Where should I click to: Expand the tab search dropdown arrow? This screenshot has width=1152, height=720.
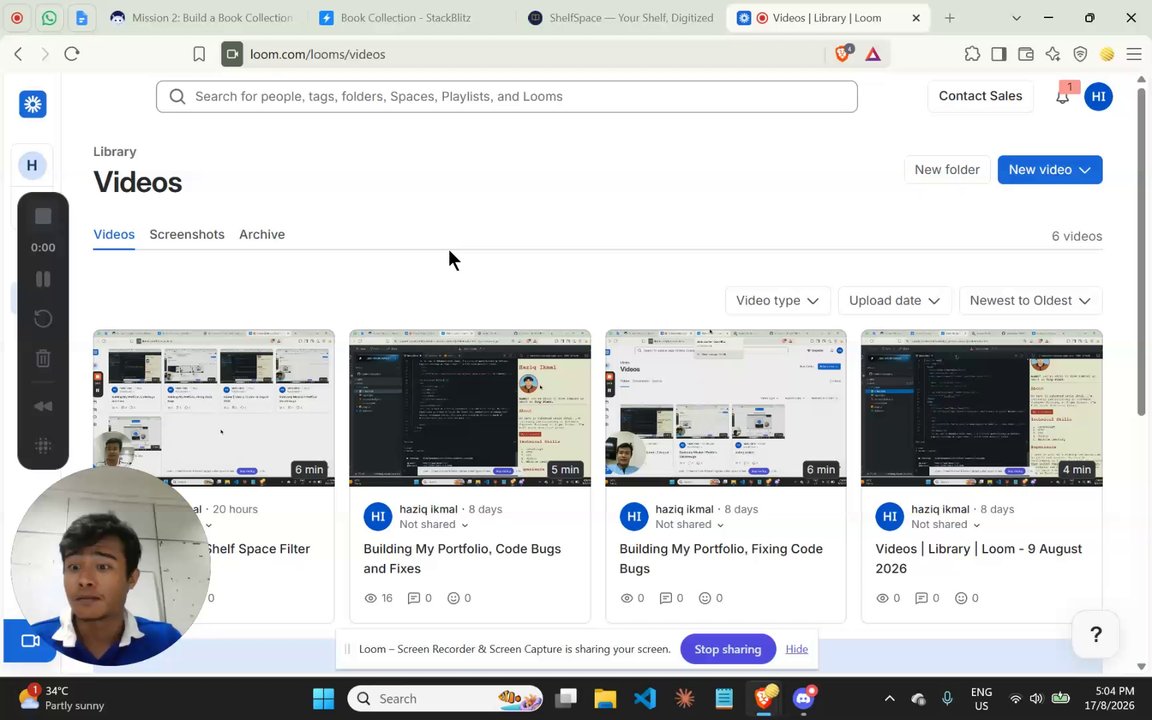click(x=1016, y=18)
